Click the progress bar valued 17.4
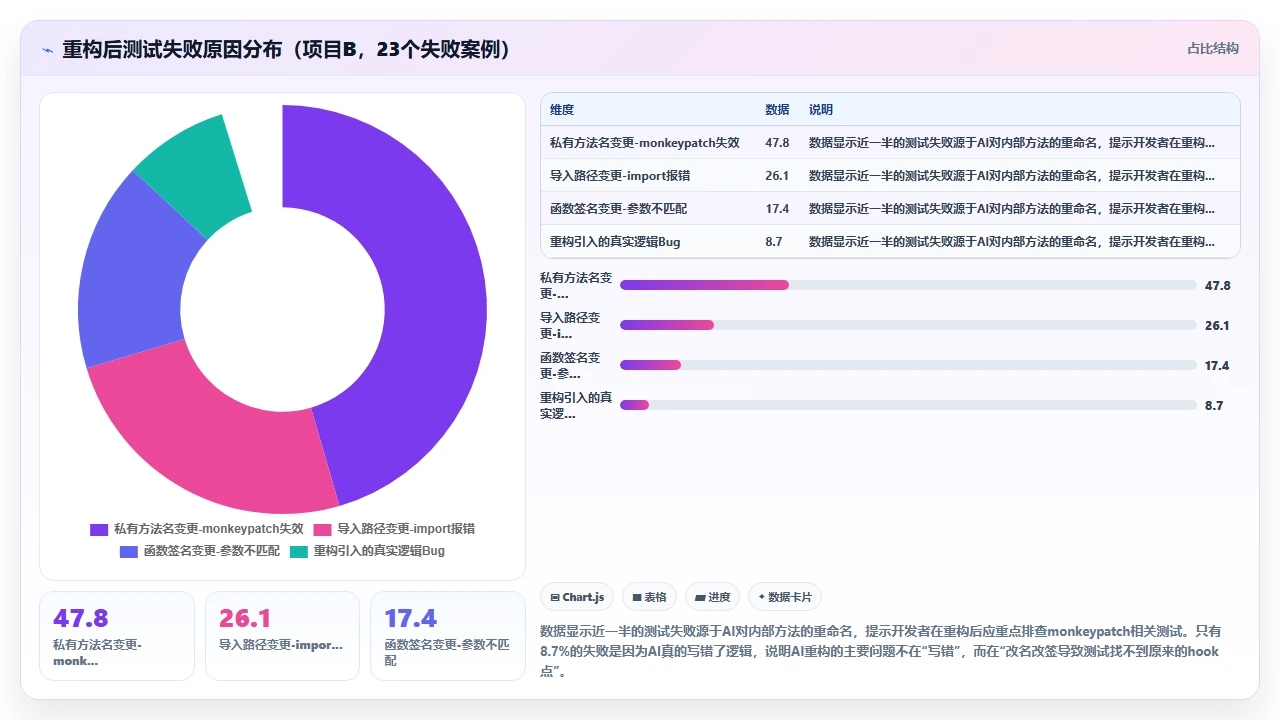 908,365
